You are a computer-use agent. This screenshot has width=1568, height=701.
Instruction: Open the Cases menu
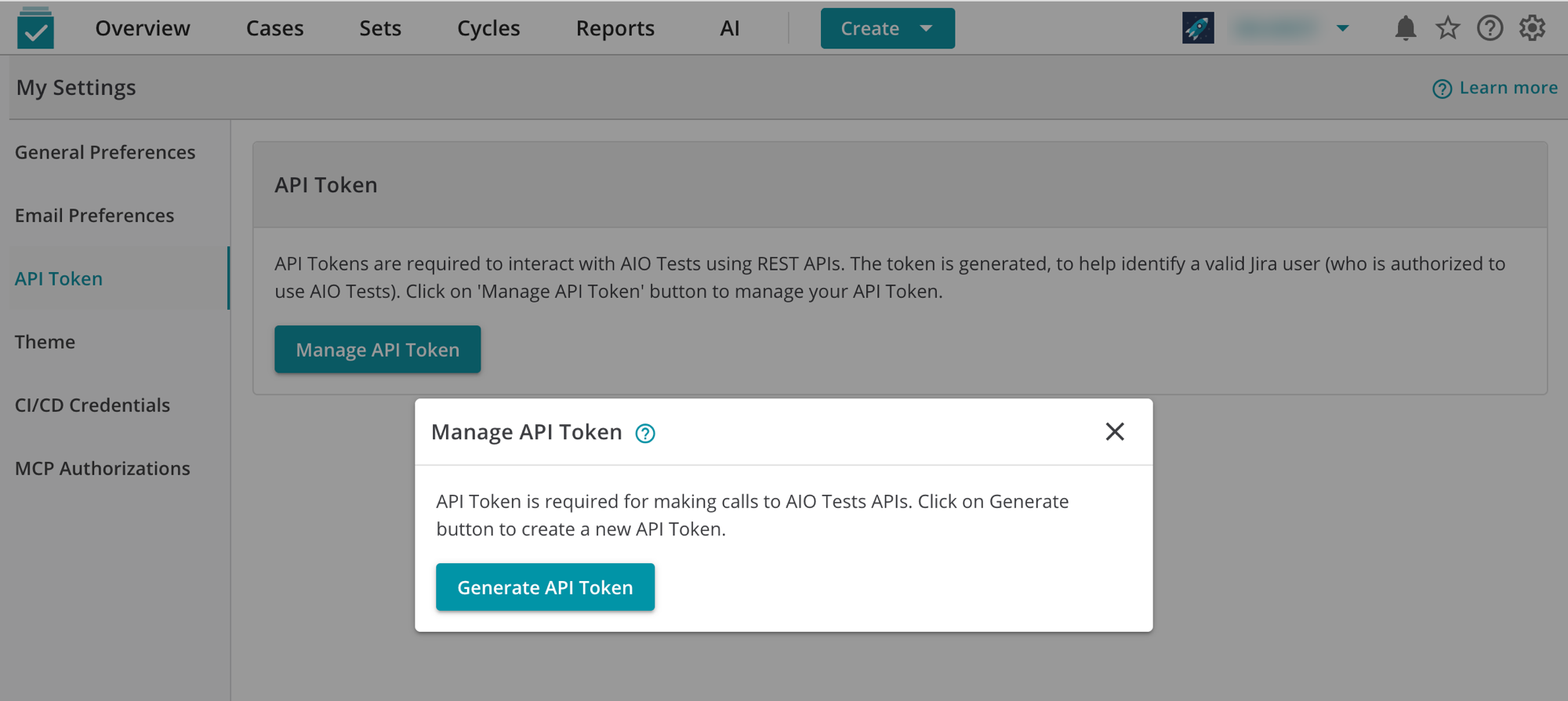pyautogui.click(x=274, y=28)
